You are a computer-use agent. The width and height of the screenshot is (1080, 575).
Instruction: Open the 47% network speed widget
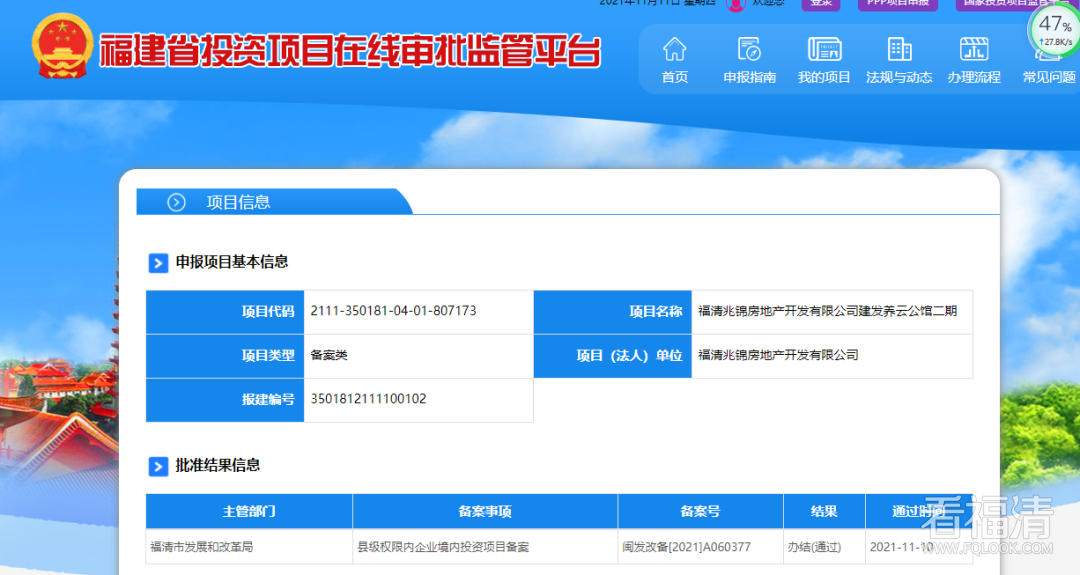(1054, 29)
